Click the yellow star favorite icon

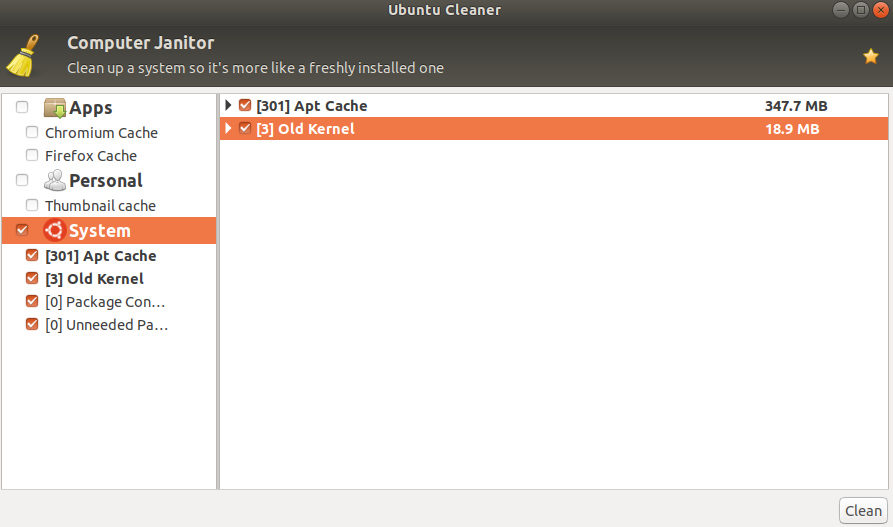point(870,56)
